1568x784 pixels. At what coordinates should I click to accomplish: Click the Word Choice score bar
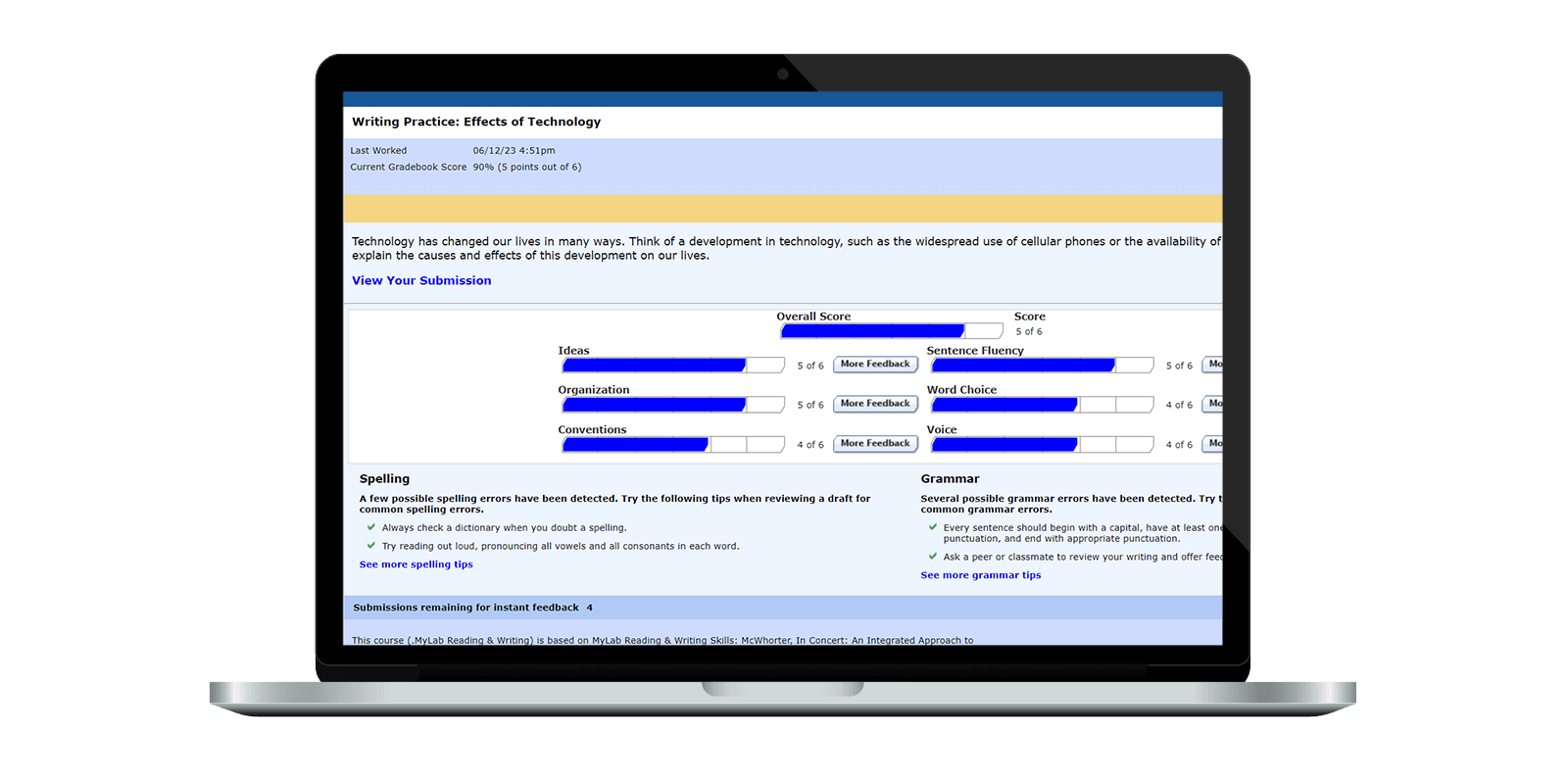coord(1042,405)
